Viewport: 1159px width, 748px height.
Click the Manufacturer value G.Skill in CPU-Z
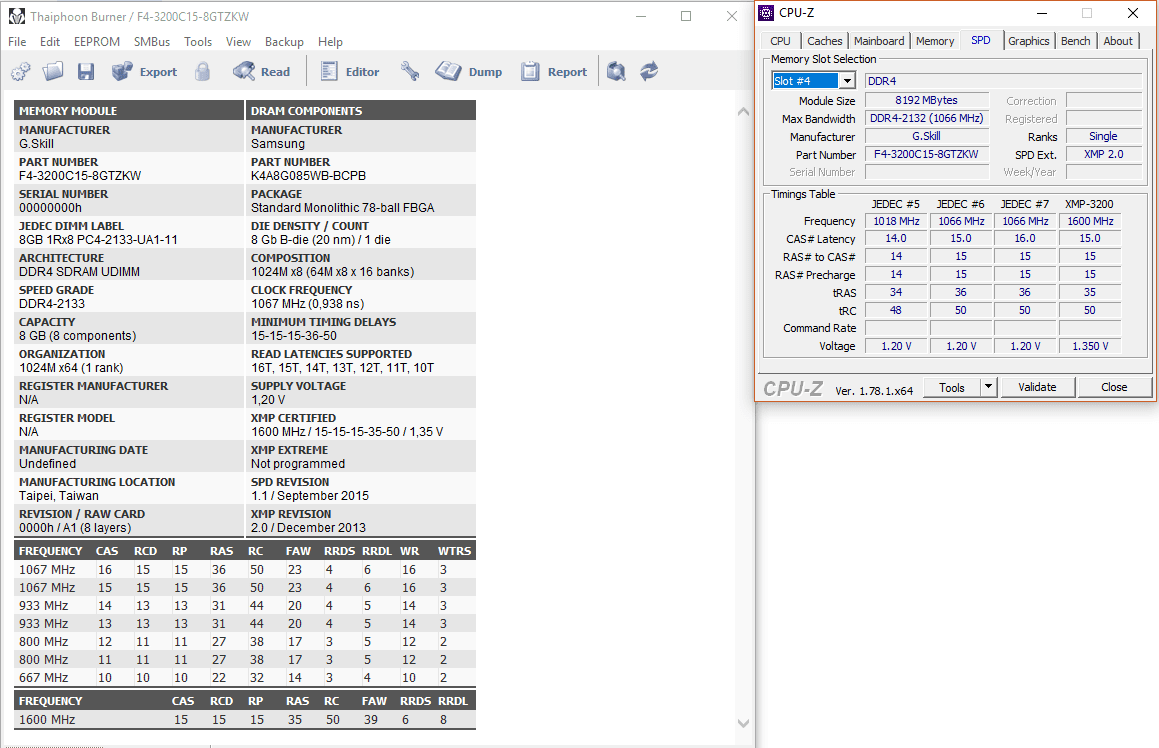[927, 136]
